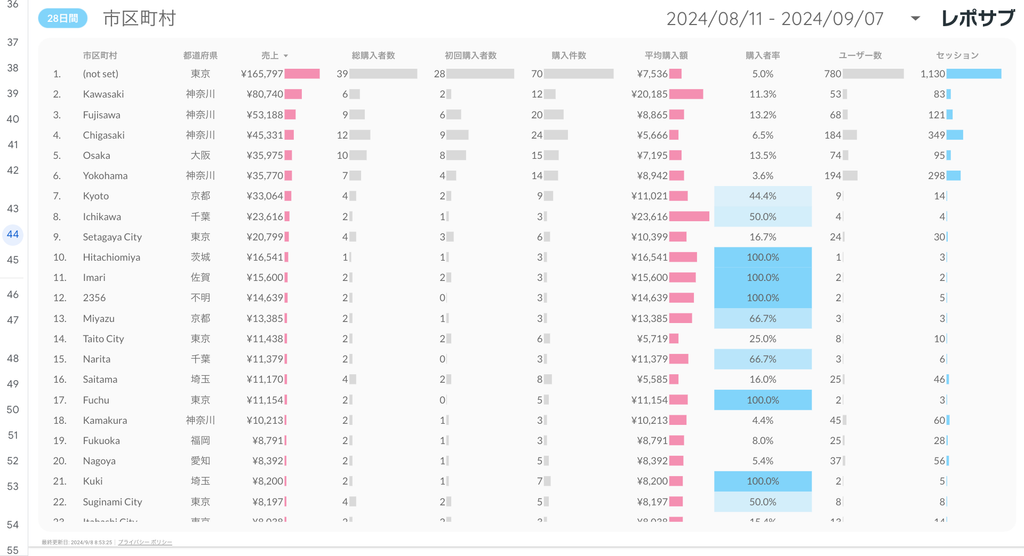Sort by 初回購入者数 column header
1024x556 pixels.
tap(470, 55)
